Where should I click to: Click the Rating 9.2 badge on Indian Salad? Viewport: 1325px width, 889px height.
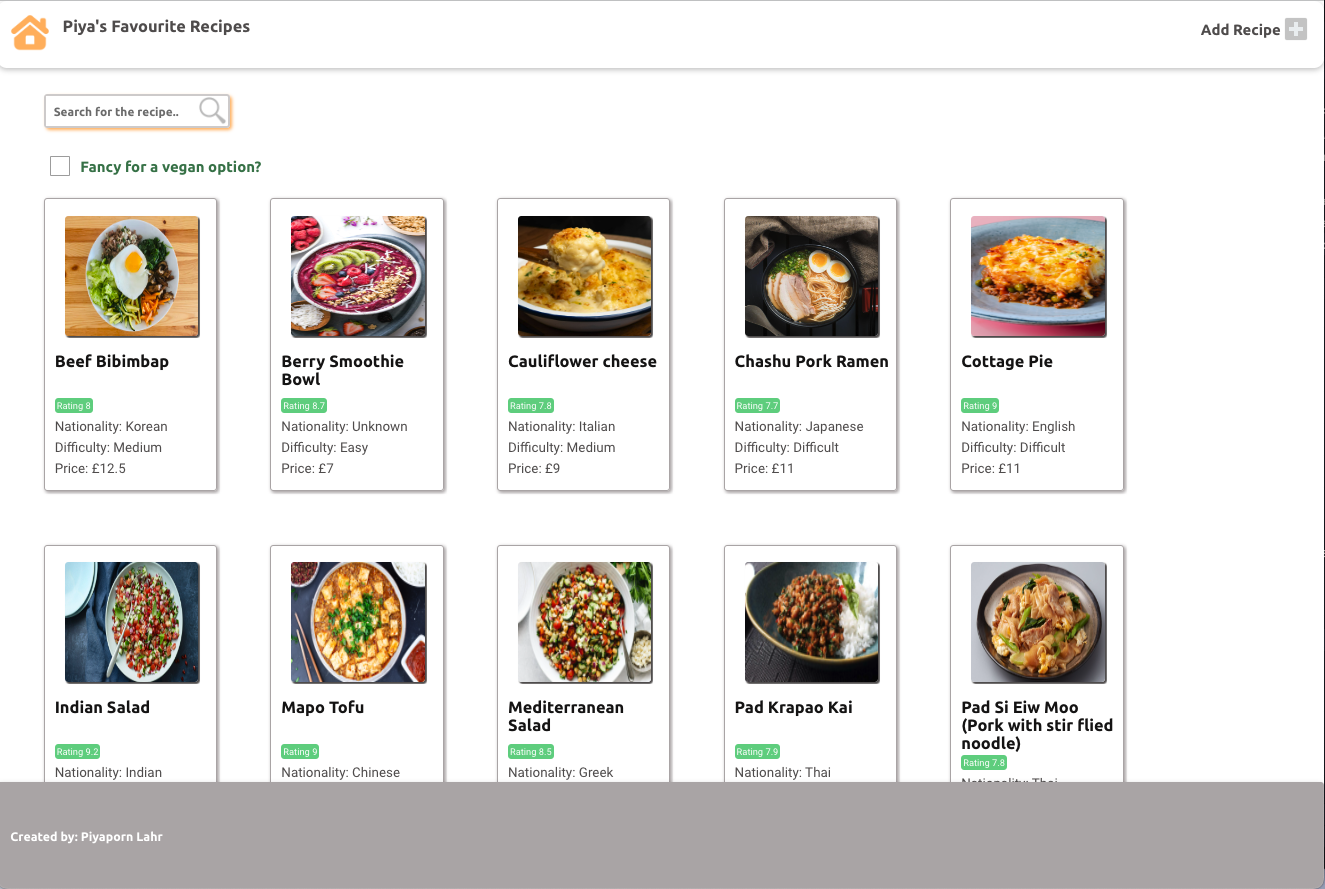77,751
